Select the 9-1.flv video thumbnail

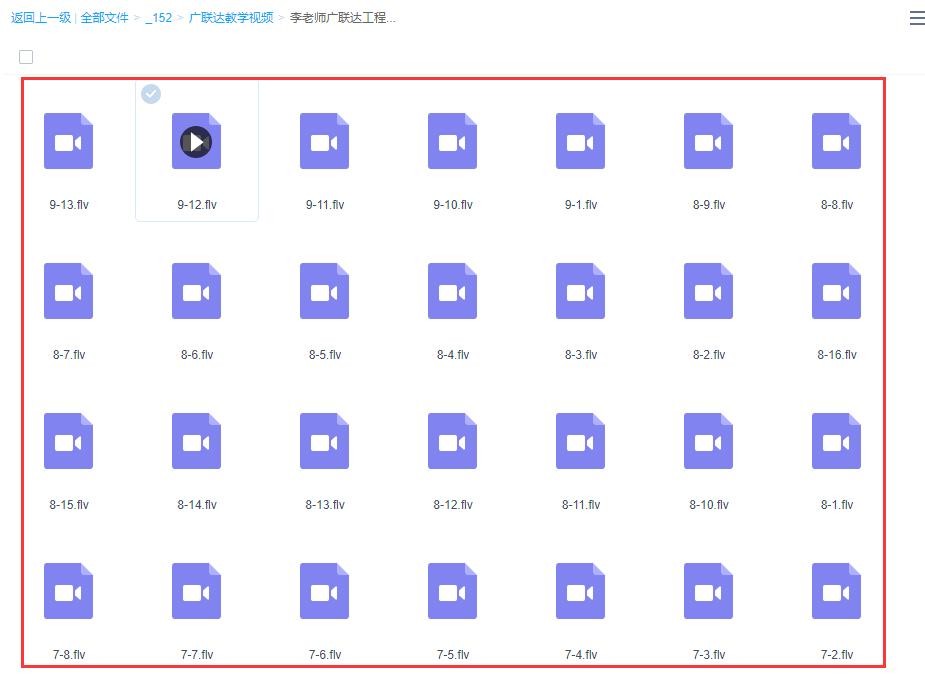click(580, 141)
